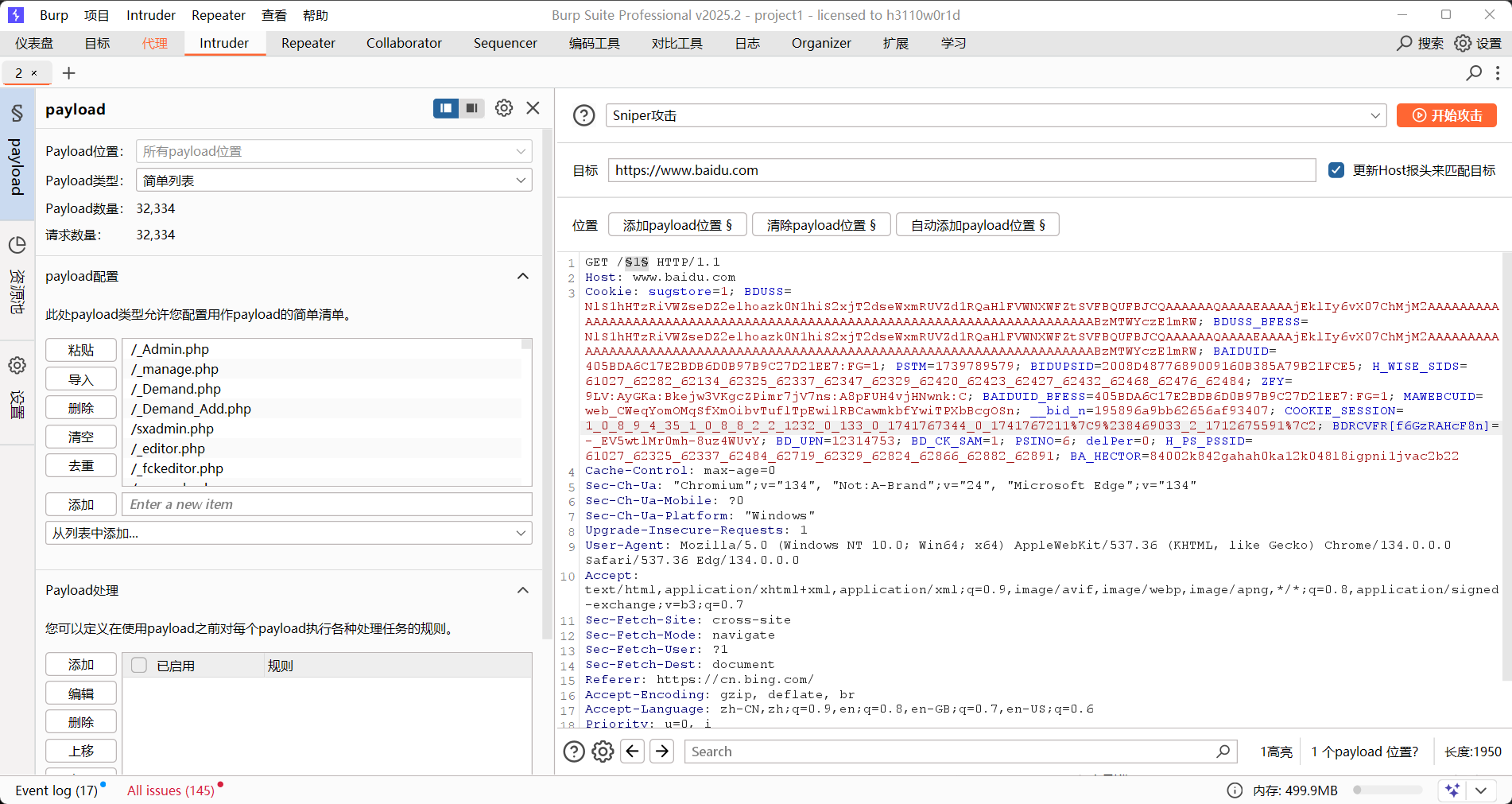Go to previous search match arrow
Viewport: 1512px width, 804px height.
tap(633, 752)
